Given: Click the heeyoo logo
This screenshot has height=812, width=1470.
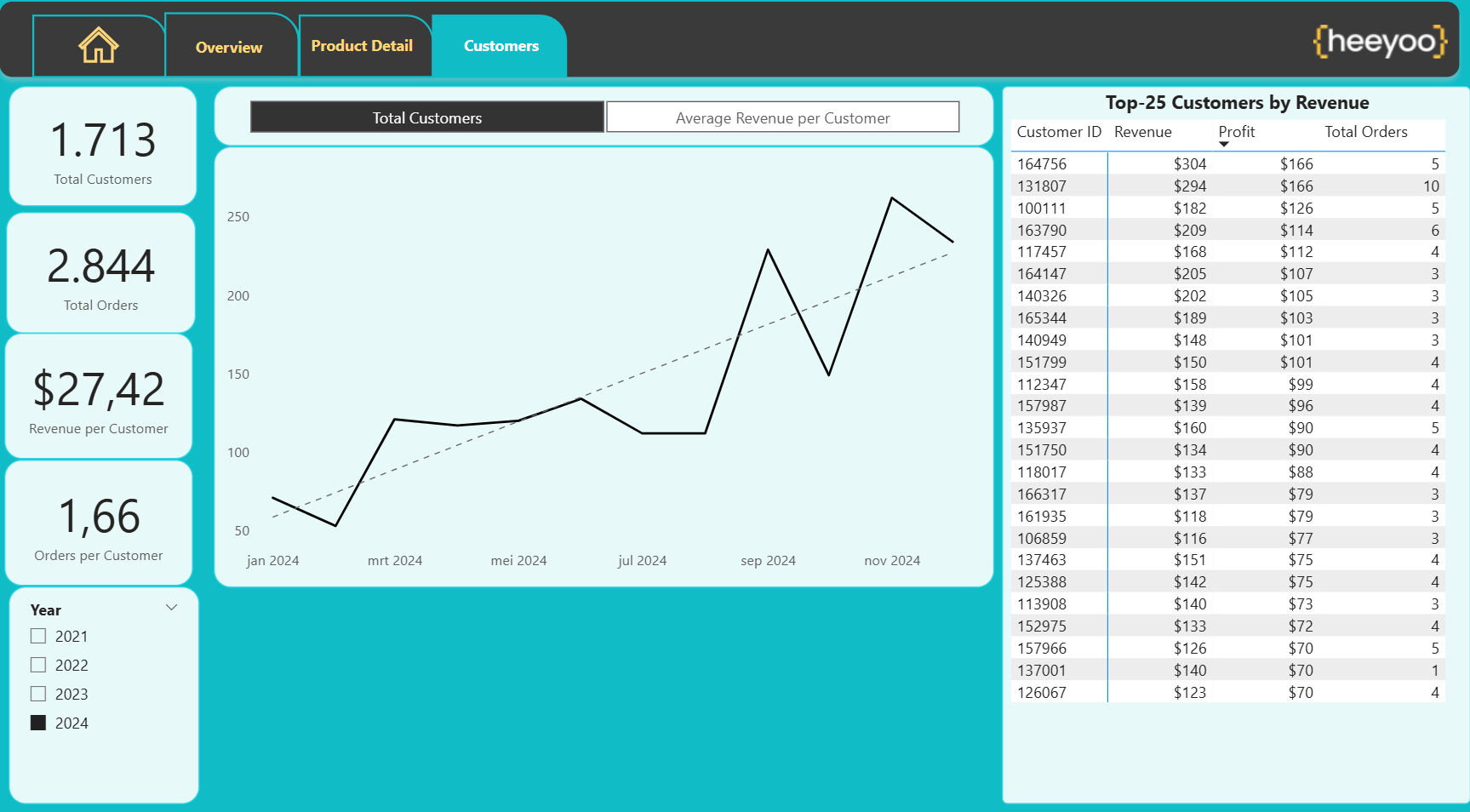Looking at the screenshot, I should [x=1380, y=41].
